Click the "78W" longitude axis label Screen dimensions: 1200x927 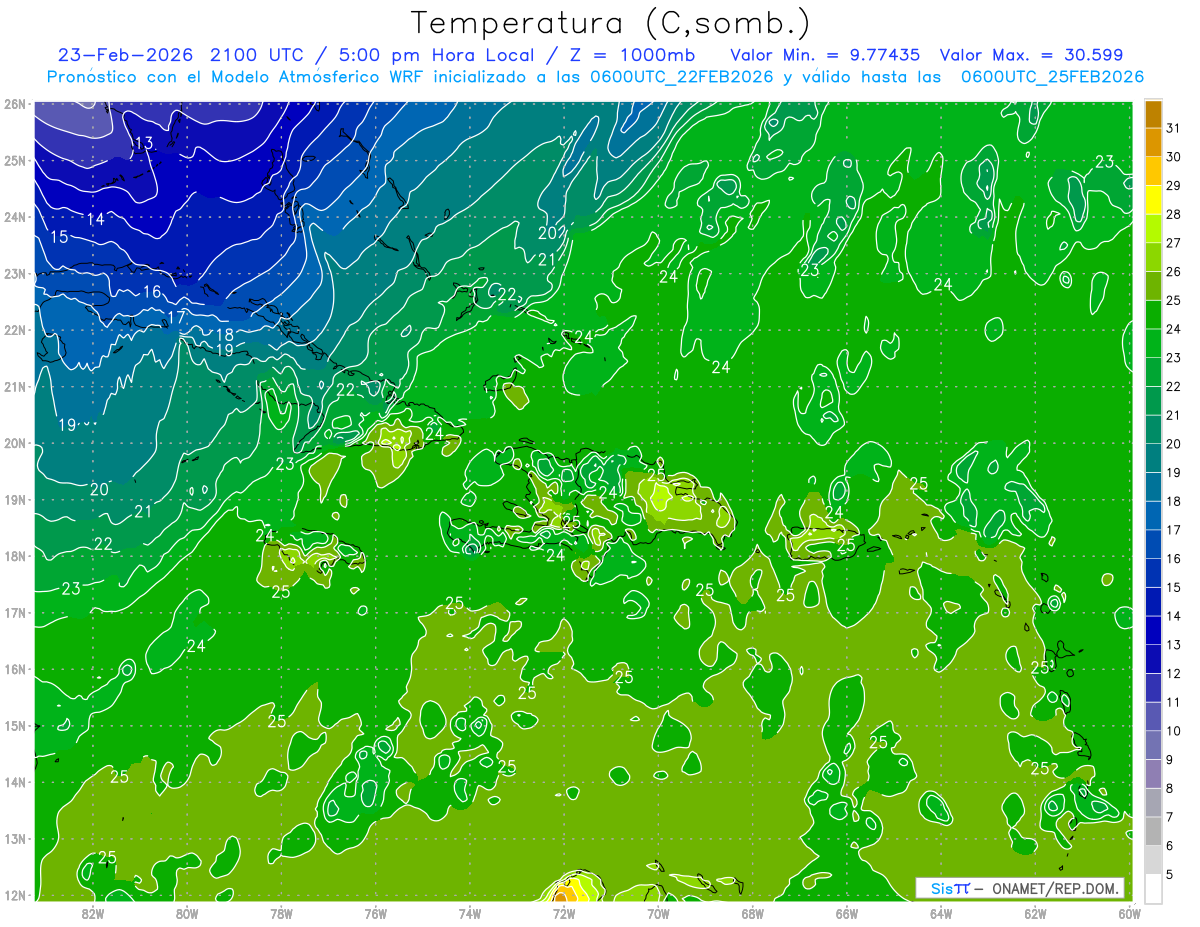(281, 912)
